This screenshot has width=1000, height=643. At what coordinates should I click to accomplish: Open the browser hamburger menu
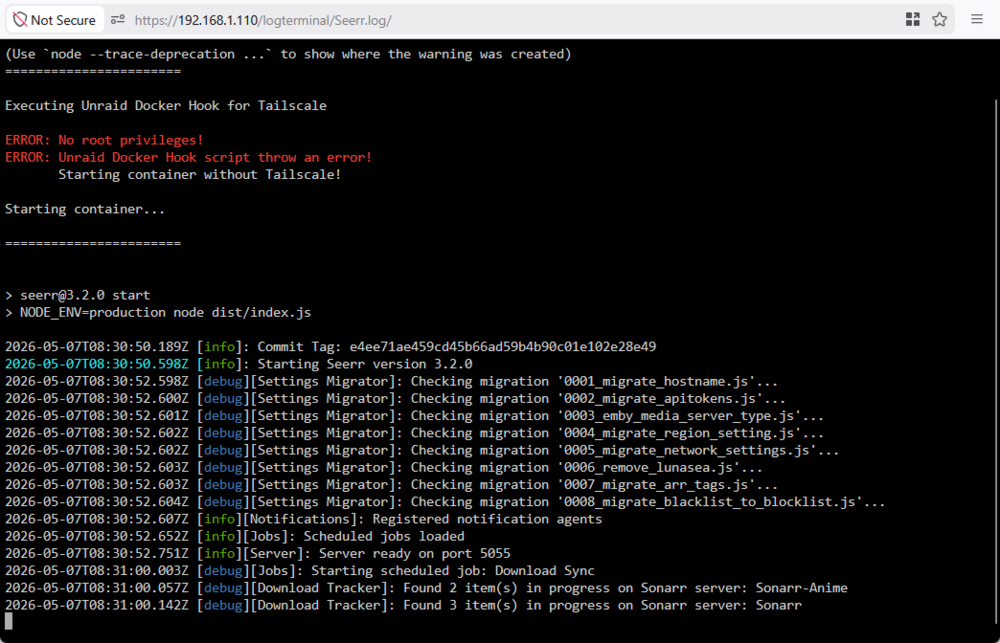(x=977, y=19)
